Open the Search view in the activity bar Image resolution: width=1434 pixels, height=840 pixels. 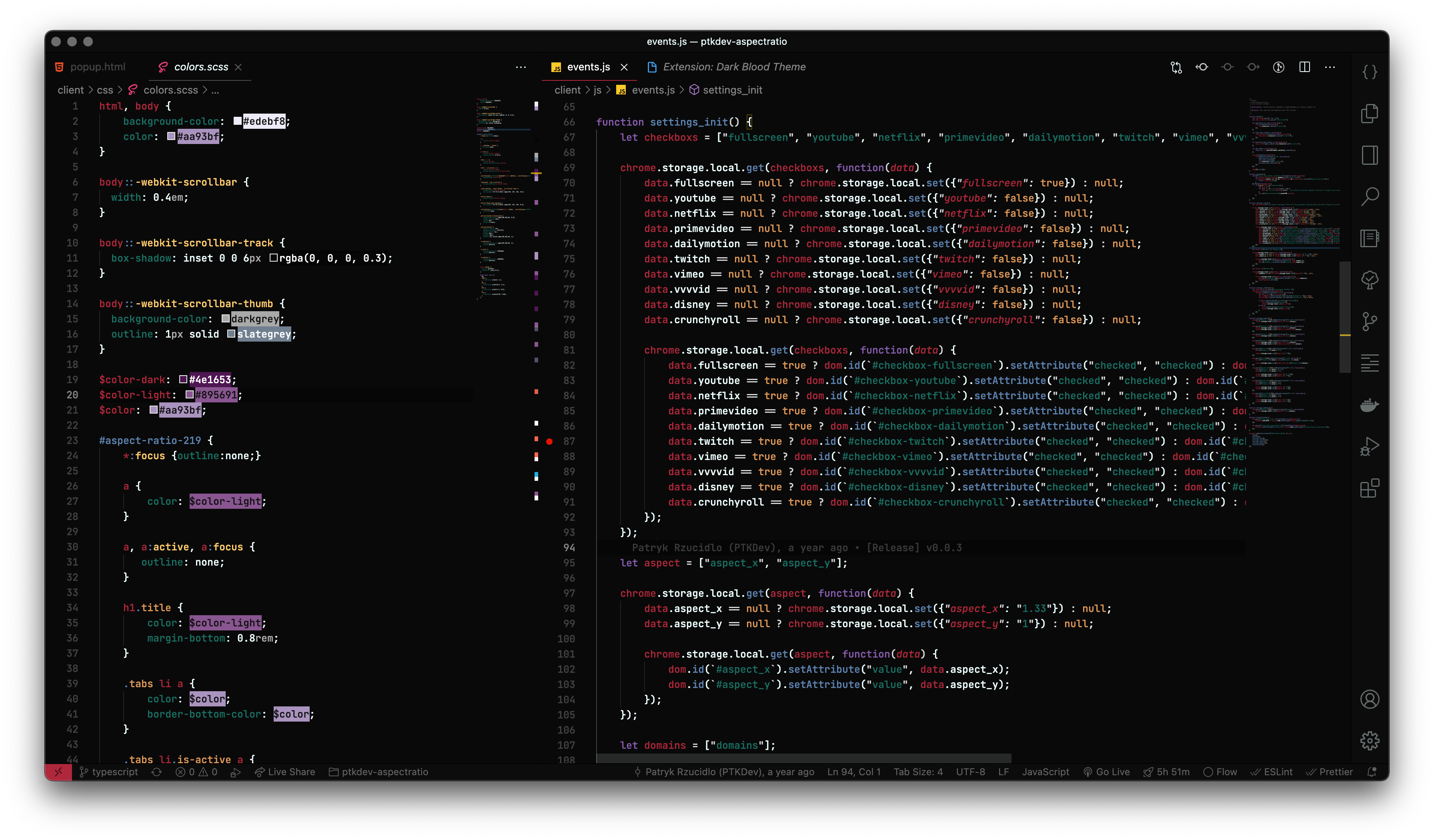[x=1370, y=197]
